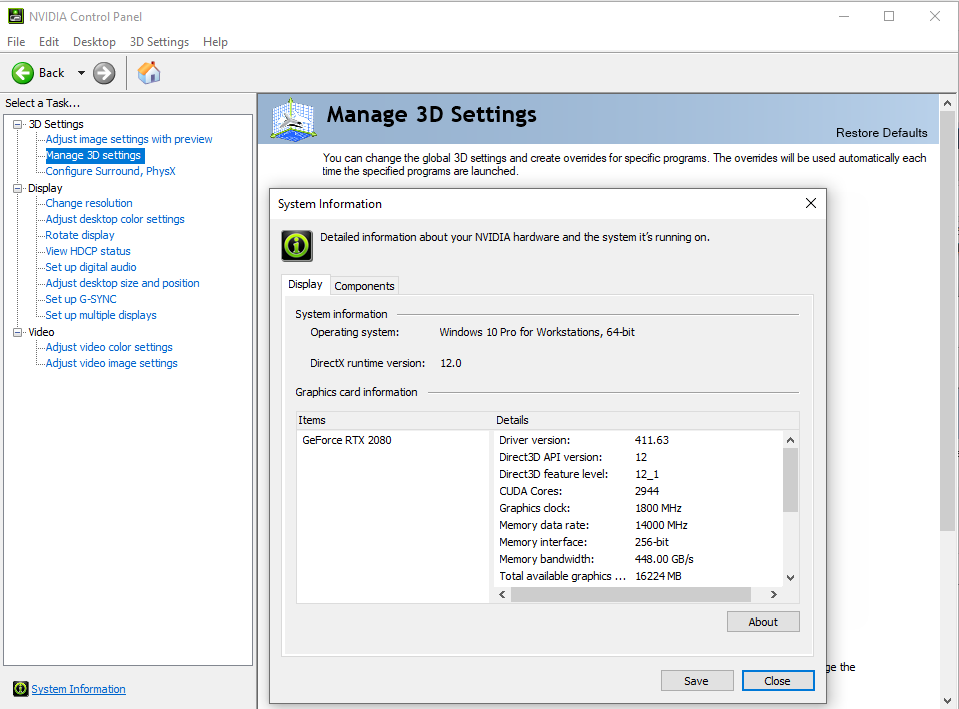The width and height of the screenshot is (959, 709).
Task: Open the Edit menu
Action: [x=49, y=42]
